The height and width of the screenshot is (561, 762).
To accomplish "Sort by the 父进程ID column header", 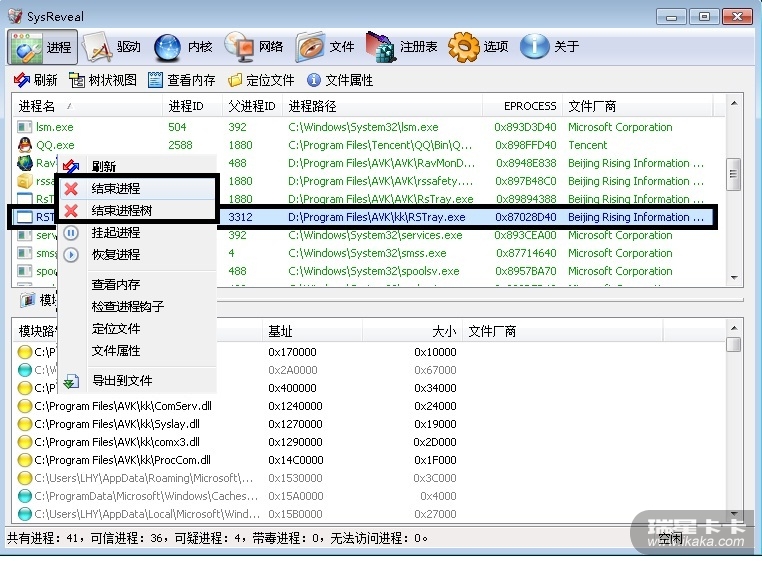I will click(x=252, y=106).
